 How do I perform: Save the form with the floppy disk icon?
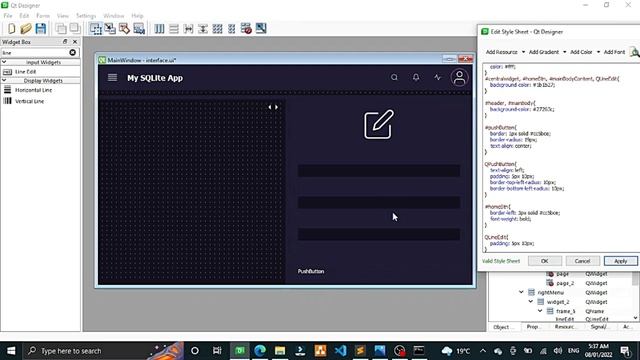pos(40,29)
